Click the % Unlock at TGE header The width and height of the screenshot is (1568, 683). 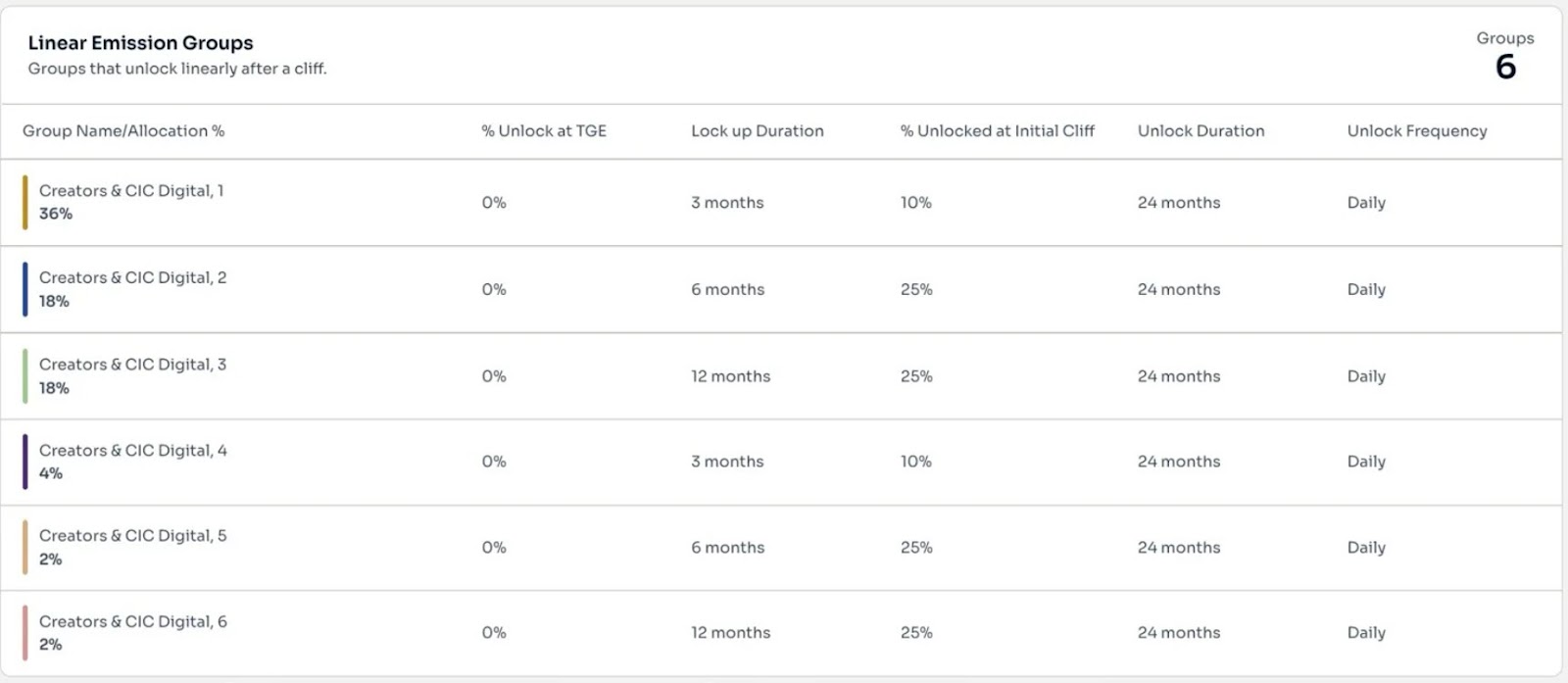click(x=544, y=131)
